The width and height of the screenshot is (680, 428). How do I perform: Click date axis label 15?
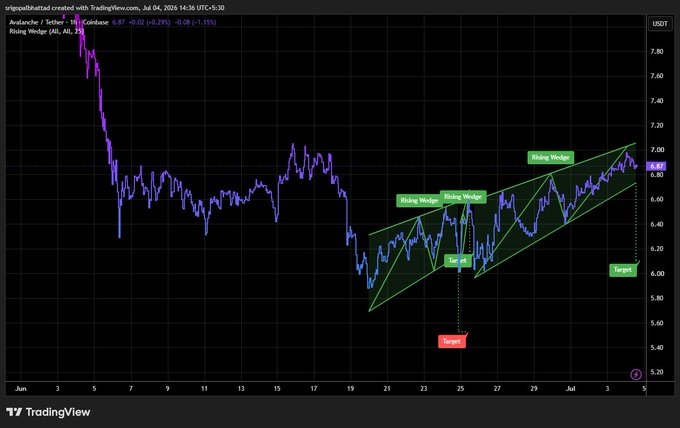(x=277, y=389)
